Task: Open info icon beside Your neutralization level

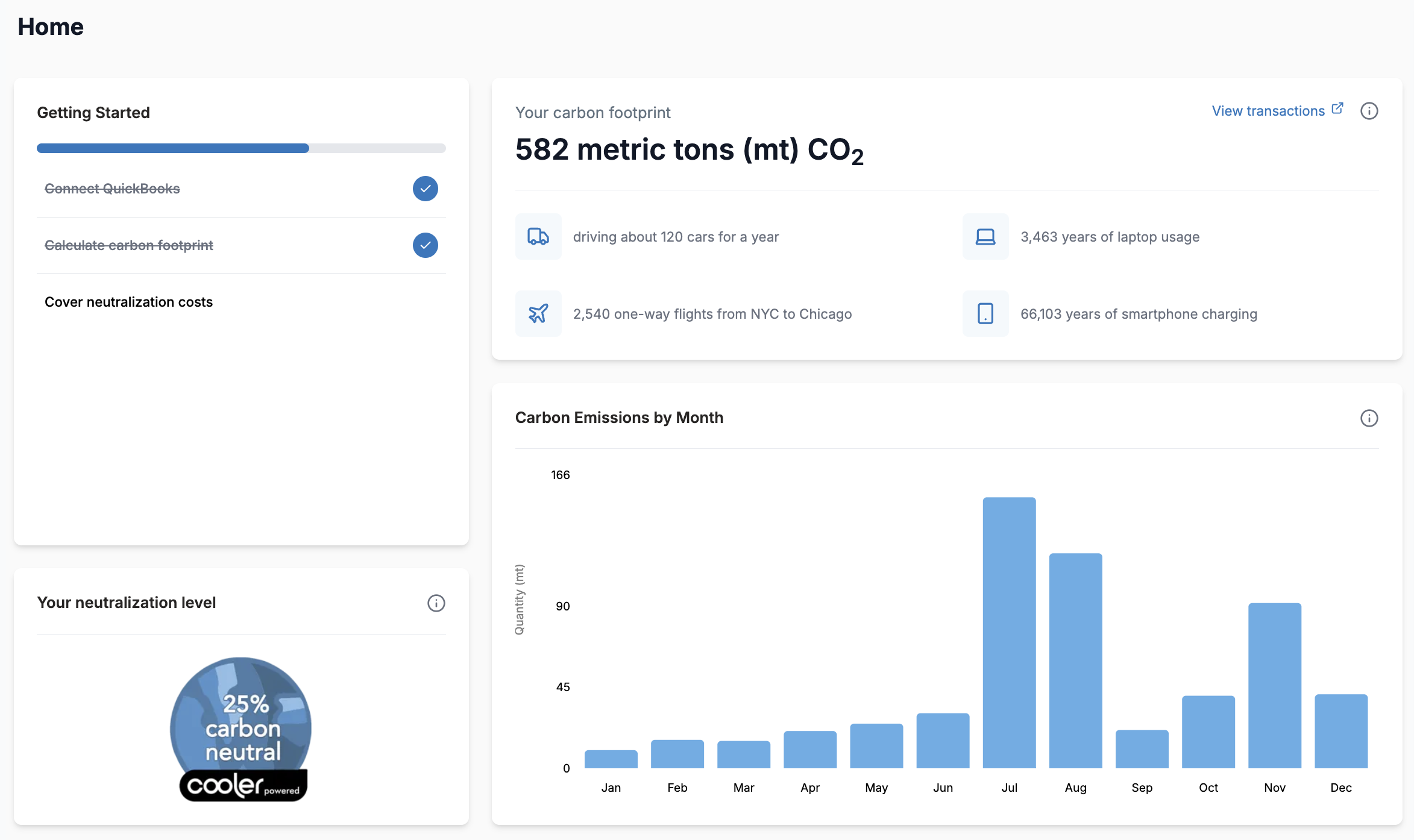Action: pyautogui.click(x=436, y=603)
